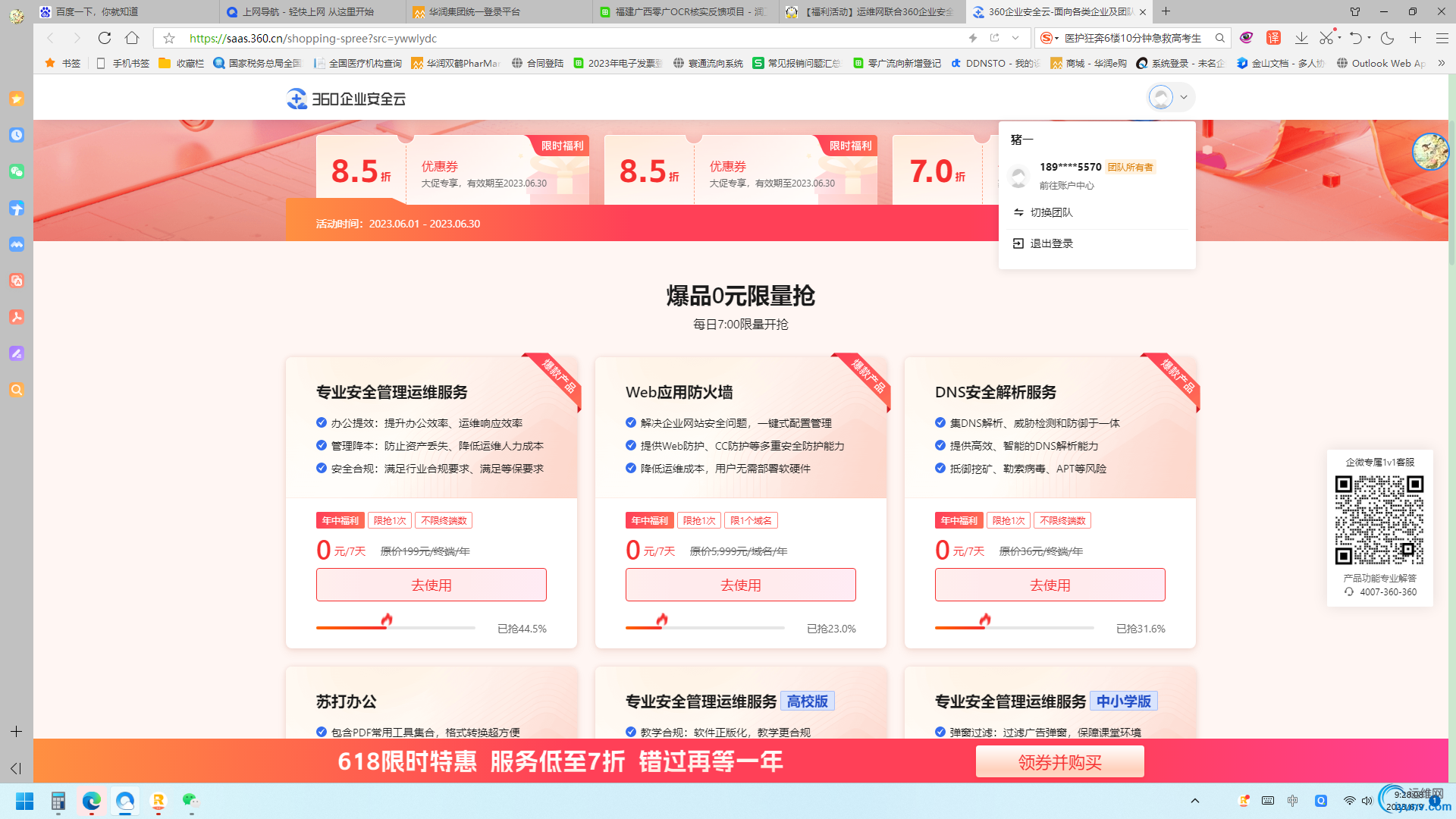Switch to 福建广西零广OCR tab

[686, 11]
